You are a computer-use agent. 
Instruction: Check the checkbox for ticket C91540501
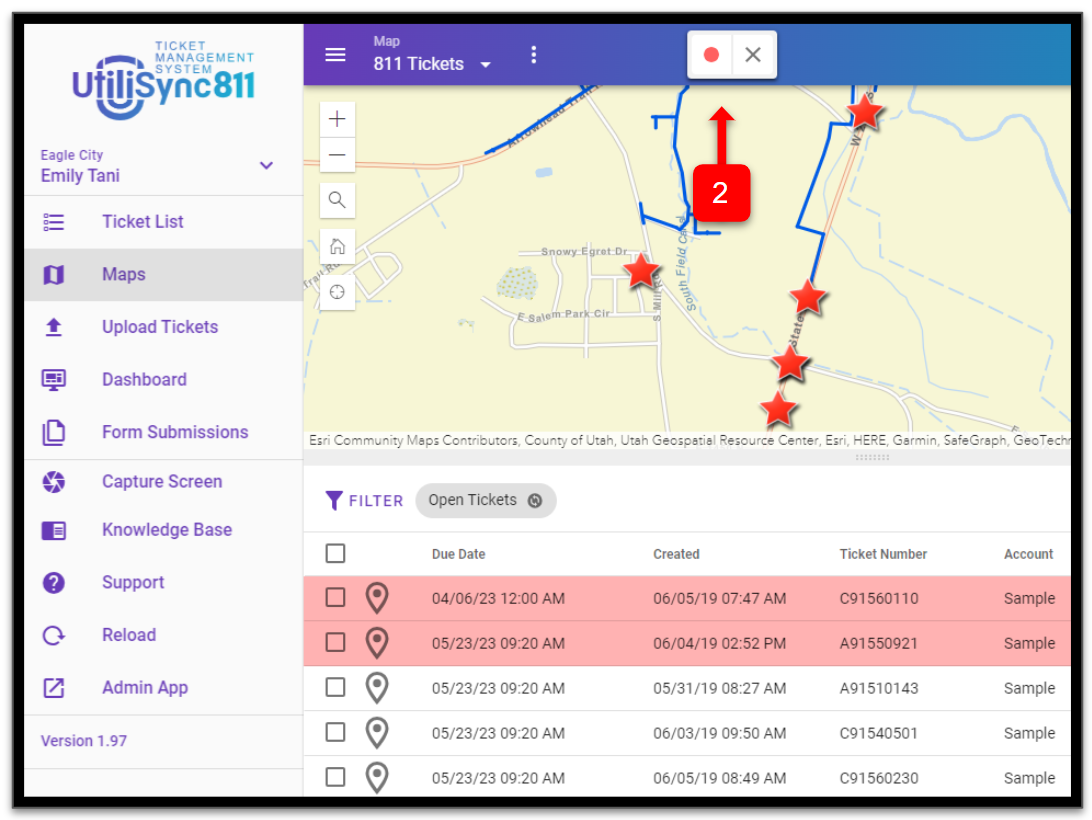[336, 732]
